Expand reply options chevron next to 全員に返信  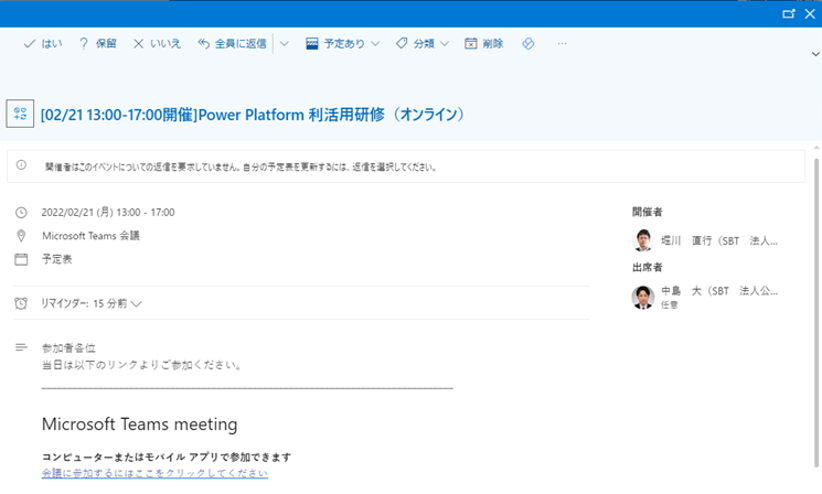(284, 44)
